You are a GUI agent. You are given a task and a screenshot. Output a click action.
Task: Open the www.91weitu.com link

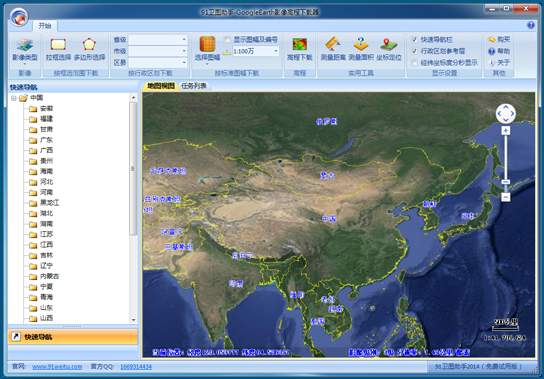pyautogui.click(x=57, y=367)
